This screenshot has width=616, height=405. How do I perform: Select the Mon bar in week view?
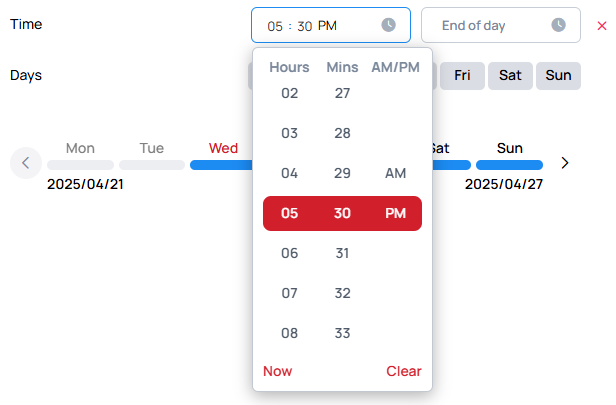click(81, 165)
